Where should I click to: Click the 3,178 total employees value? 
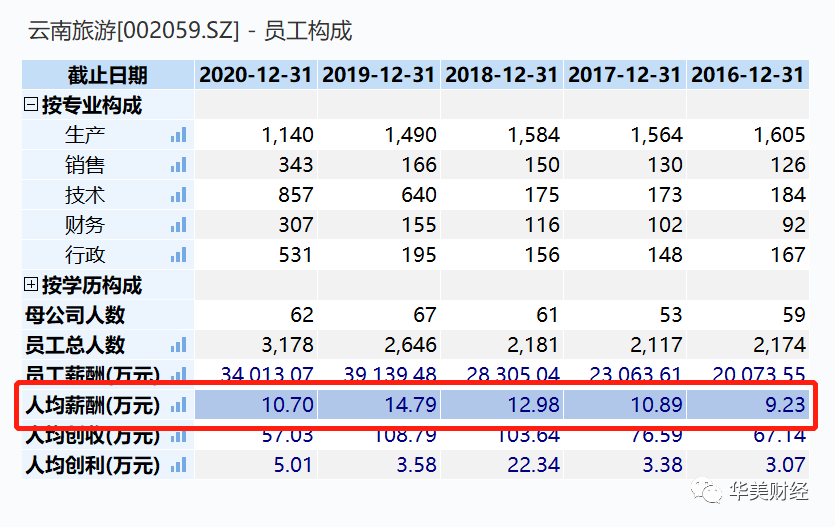tap(288, 345)
